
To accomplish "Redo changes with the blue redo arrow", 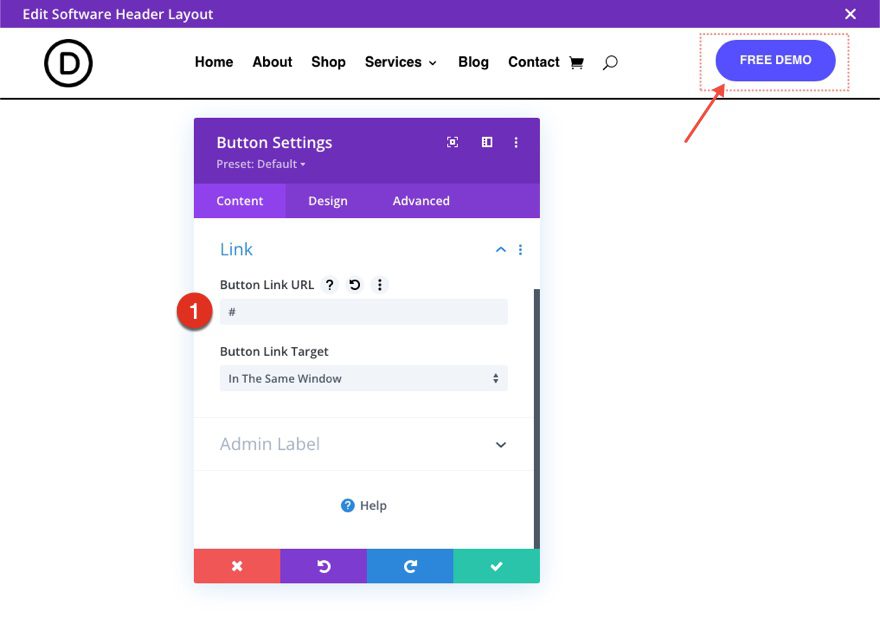I will (410, 565).
